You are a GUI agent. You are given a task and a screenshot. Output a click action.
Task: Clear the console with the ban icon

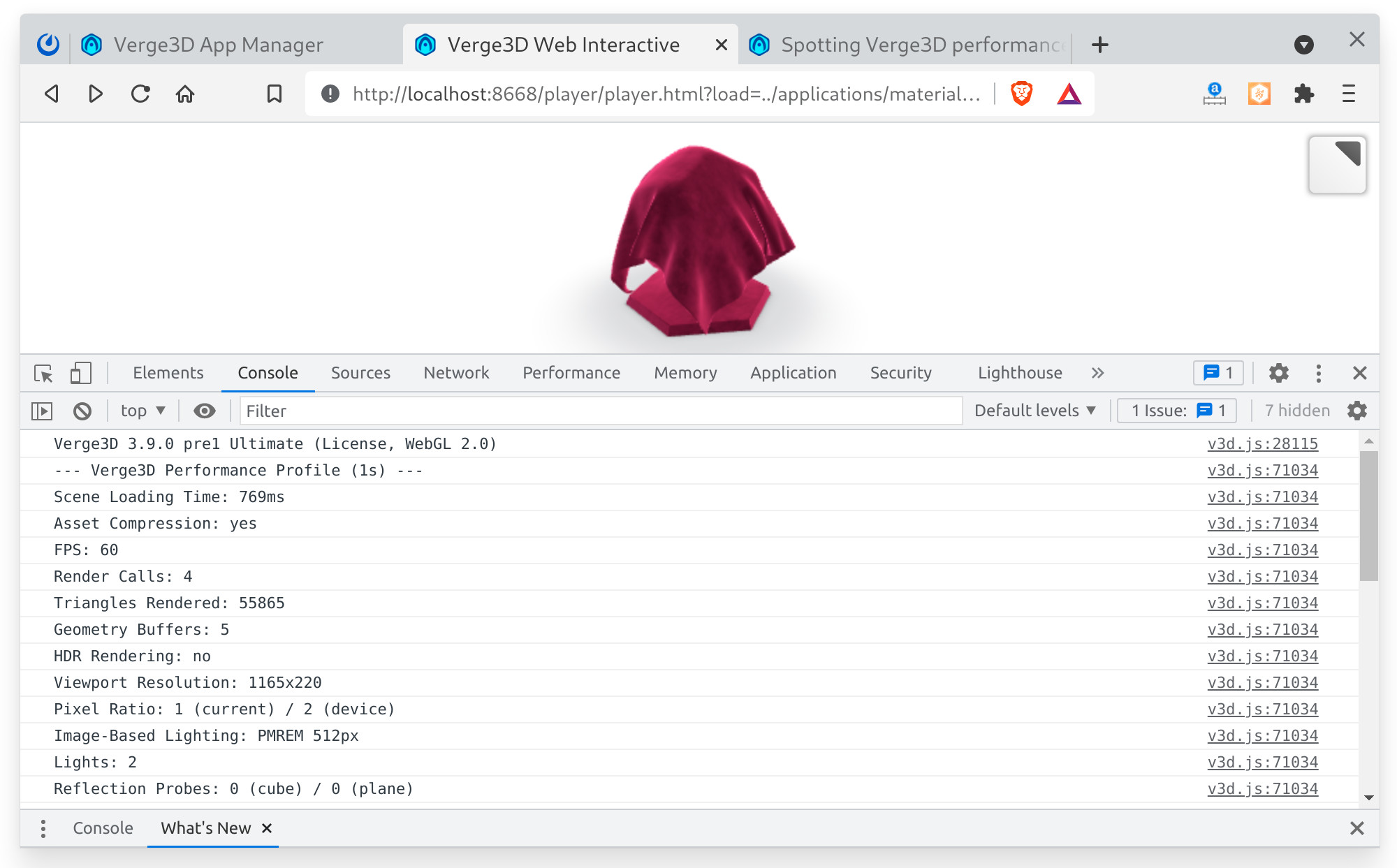[x=82, y=411]
